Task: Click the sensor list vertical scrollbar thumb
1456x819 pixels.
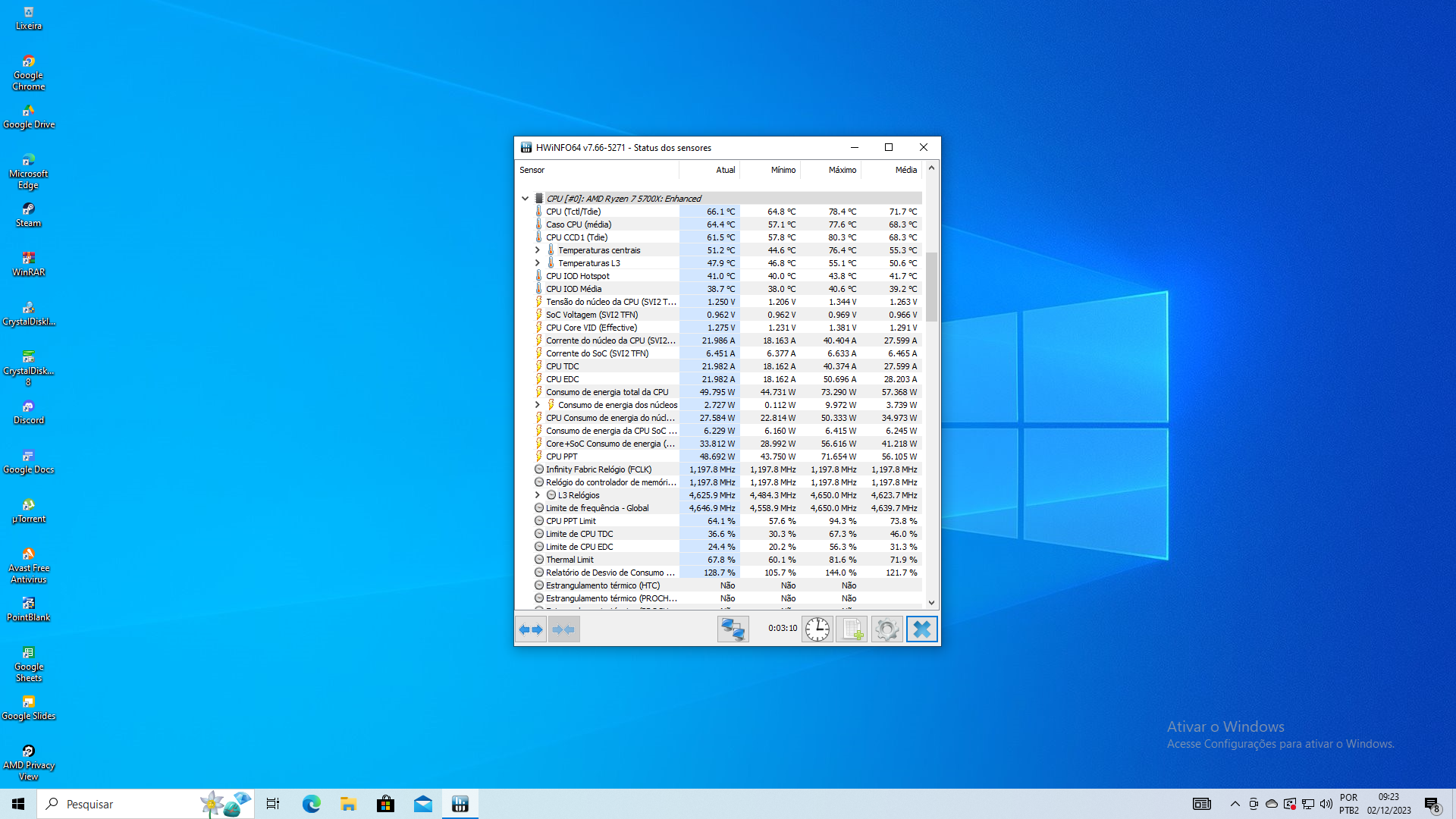Action: point(931,287)
